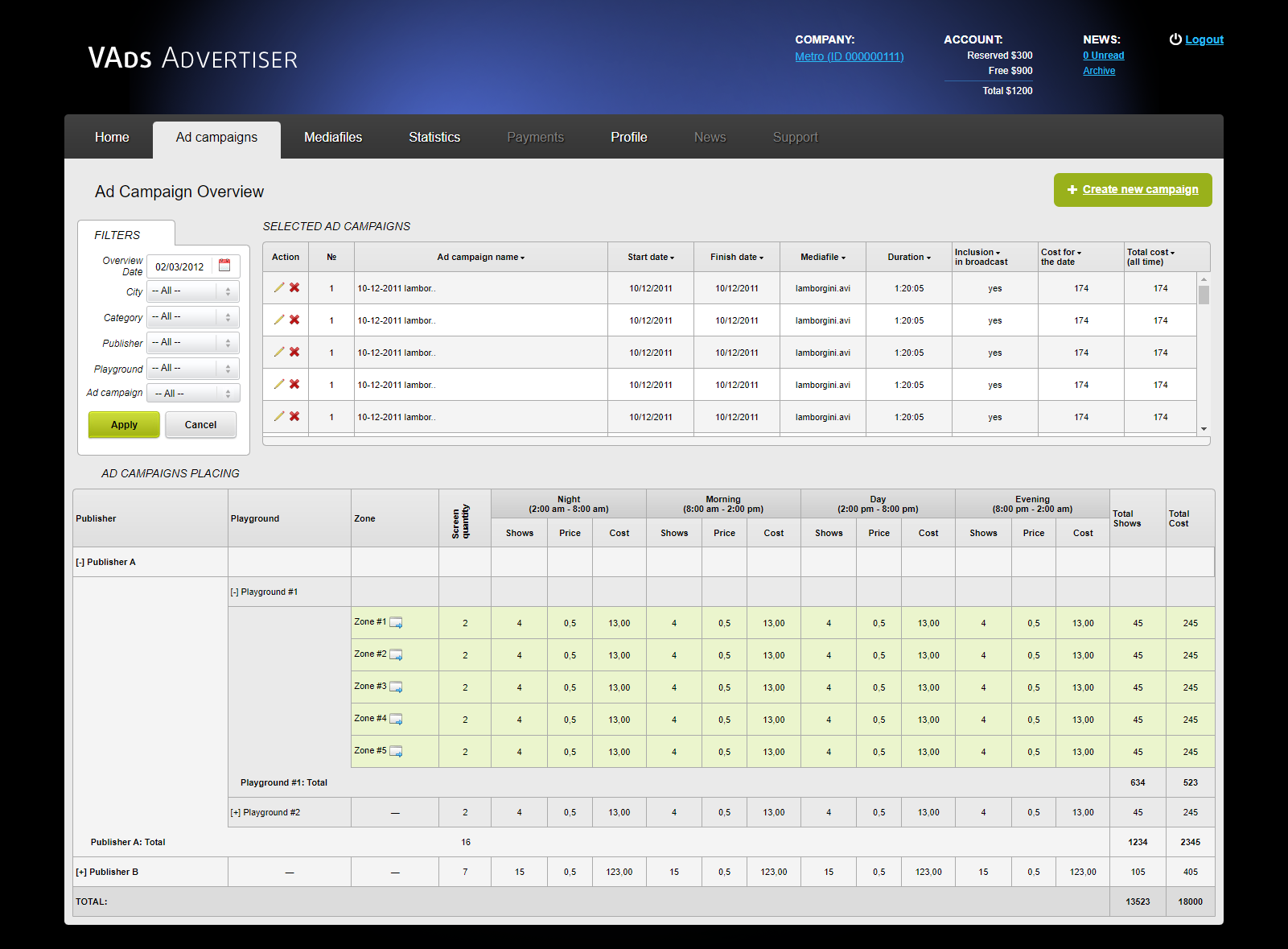Open the Profile tab
The image size is (1288, 949).
point(629,137)
